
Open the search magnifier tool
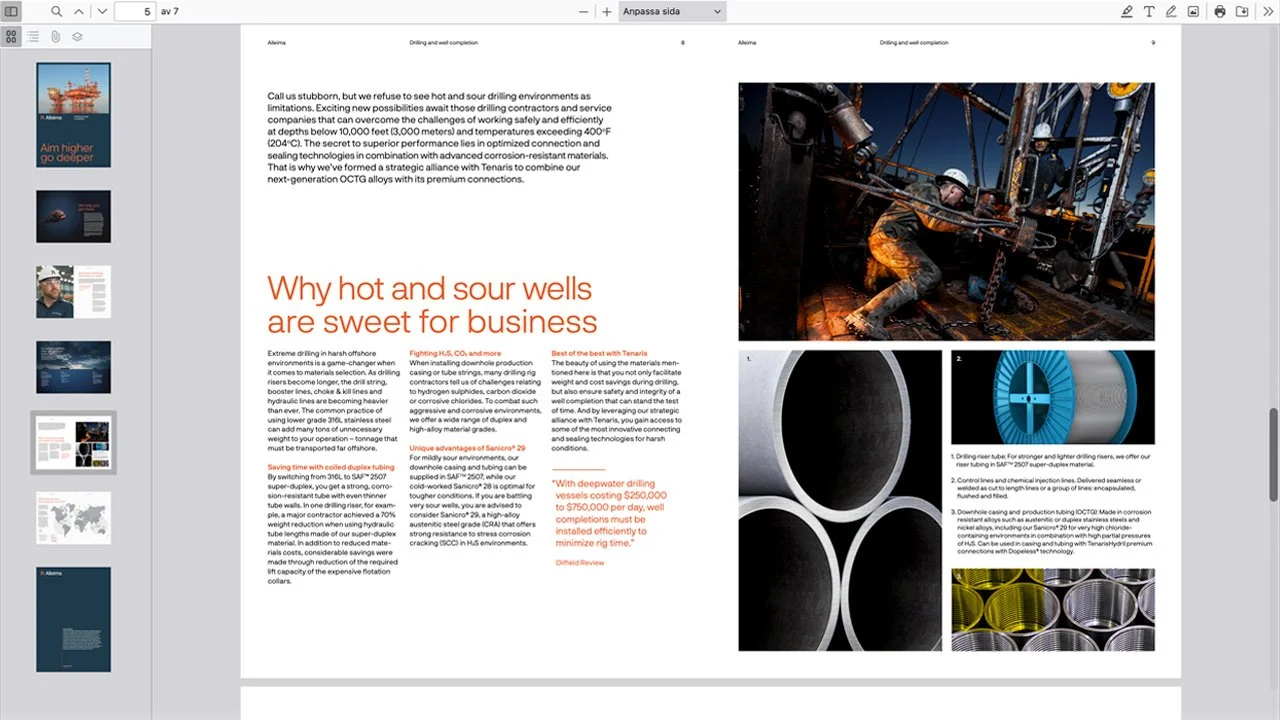pyautogui.click(x=56, y=11)
